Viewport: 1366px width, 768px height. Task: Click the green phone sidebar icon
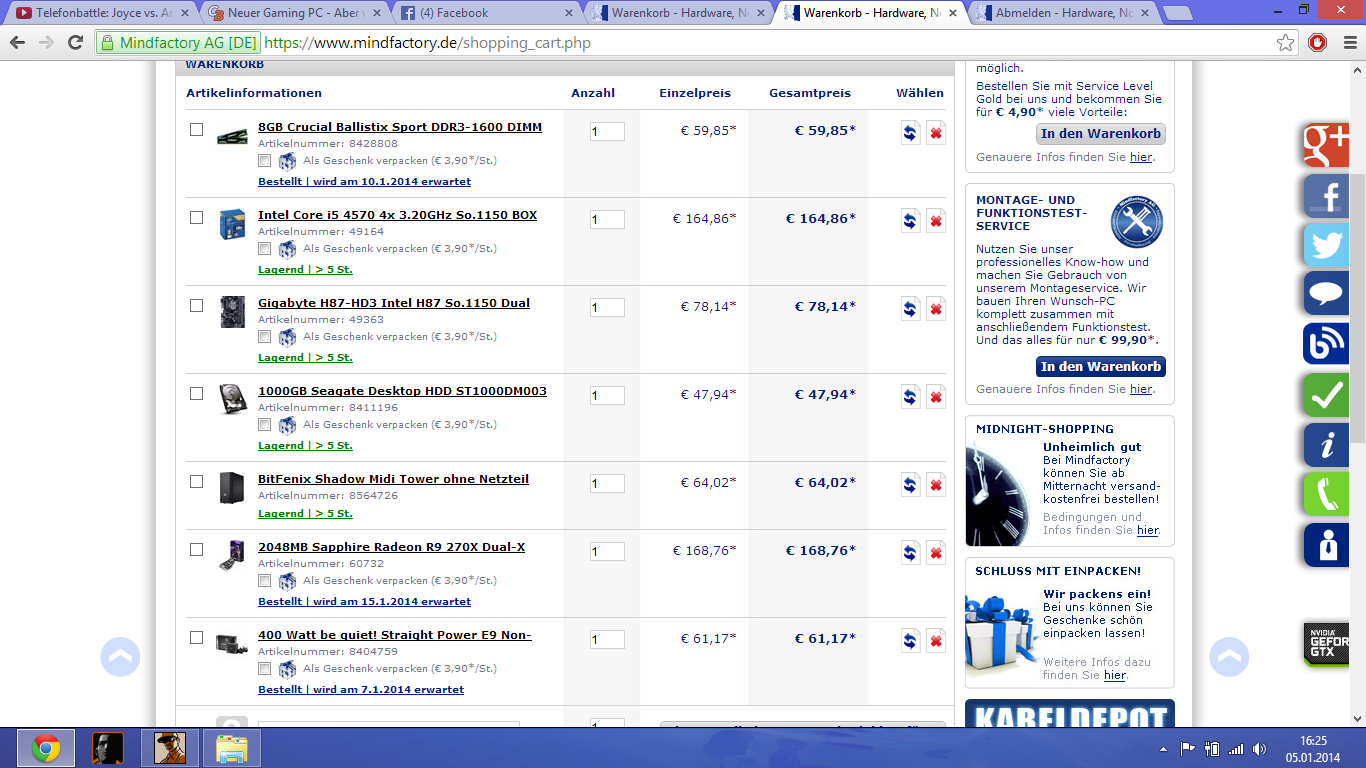click(x=1326, y=494)
